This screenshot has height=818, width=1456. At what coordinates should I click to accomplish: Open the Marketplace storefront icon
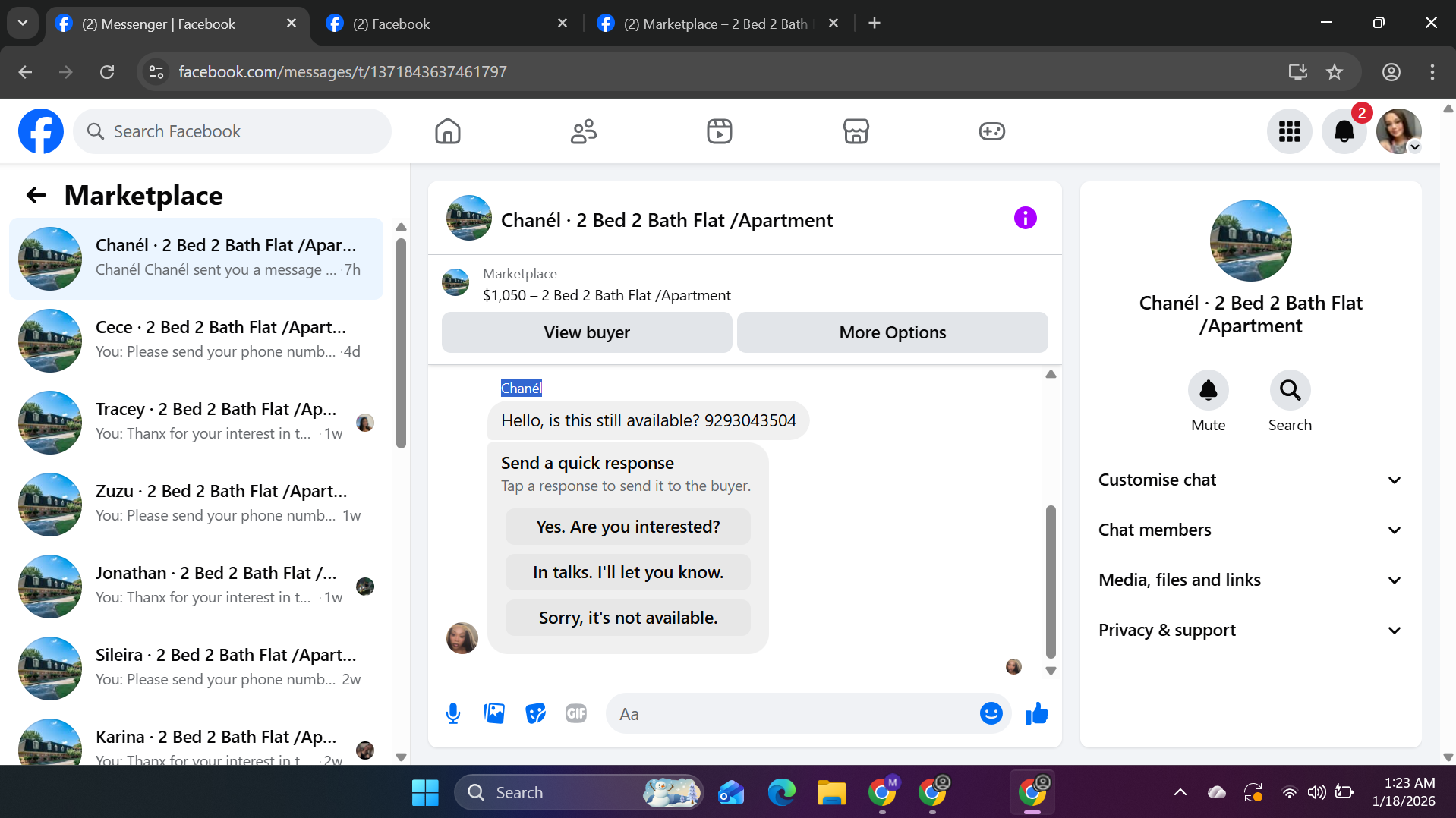pos(856,131)
